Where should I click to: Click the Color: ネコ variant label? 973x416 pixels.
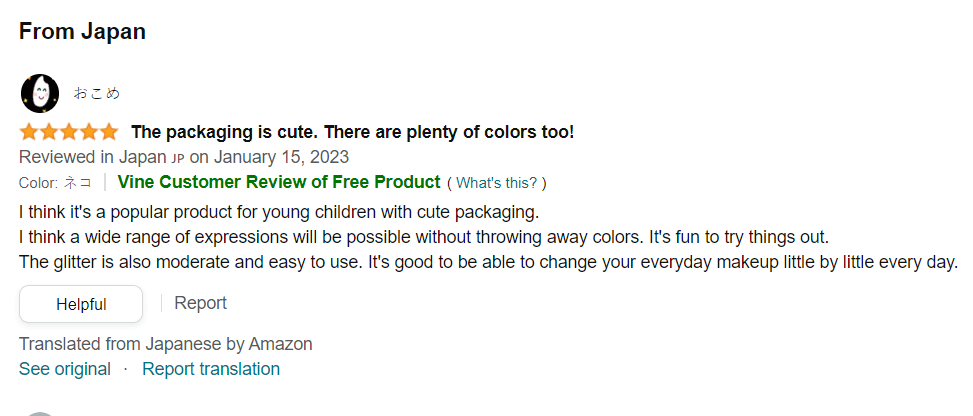[55, 183]
